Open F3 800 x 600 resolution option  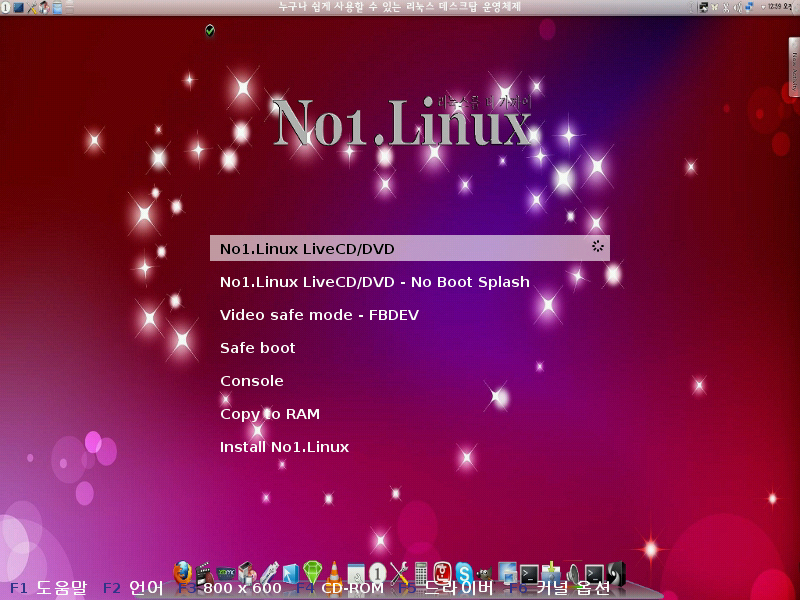(x=230, y=588)
